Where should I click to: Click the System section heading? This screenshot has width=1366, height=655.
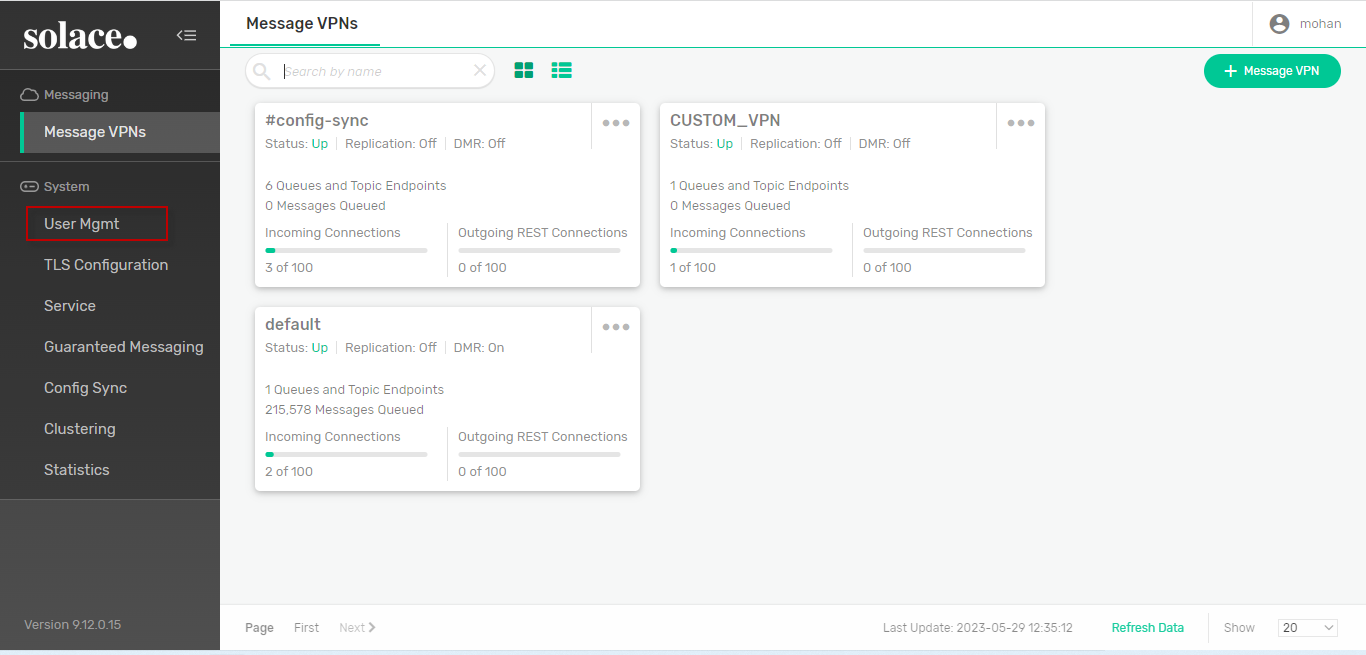click(67, 187)
